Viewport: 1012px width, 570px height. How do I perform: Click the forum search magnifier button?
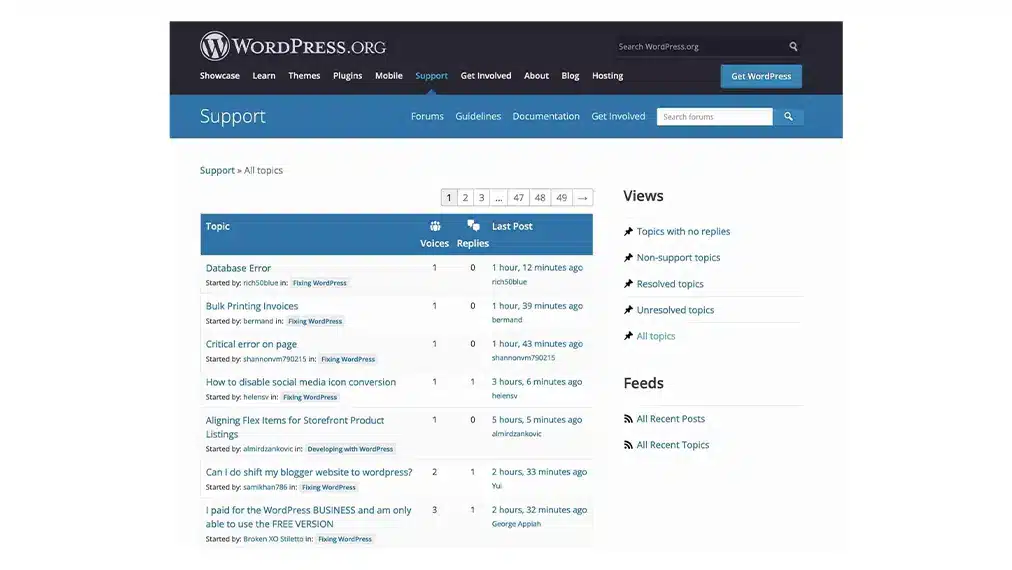click(788, 117)
